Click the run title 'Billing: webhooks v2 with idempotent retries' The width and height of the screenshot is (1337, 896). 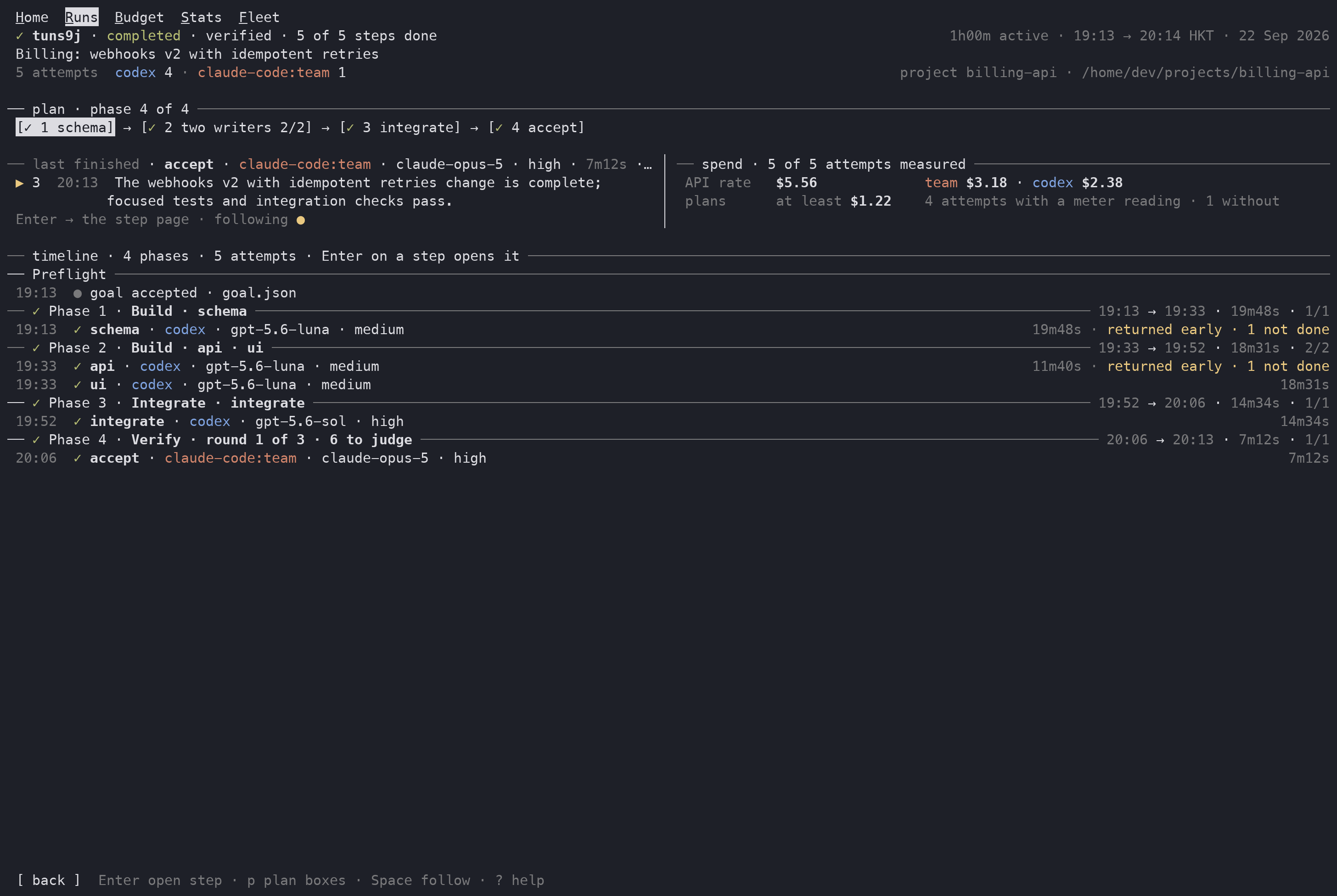click(x=197, y=54)
